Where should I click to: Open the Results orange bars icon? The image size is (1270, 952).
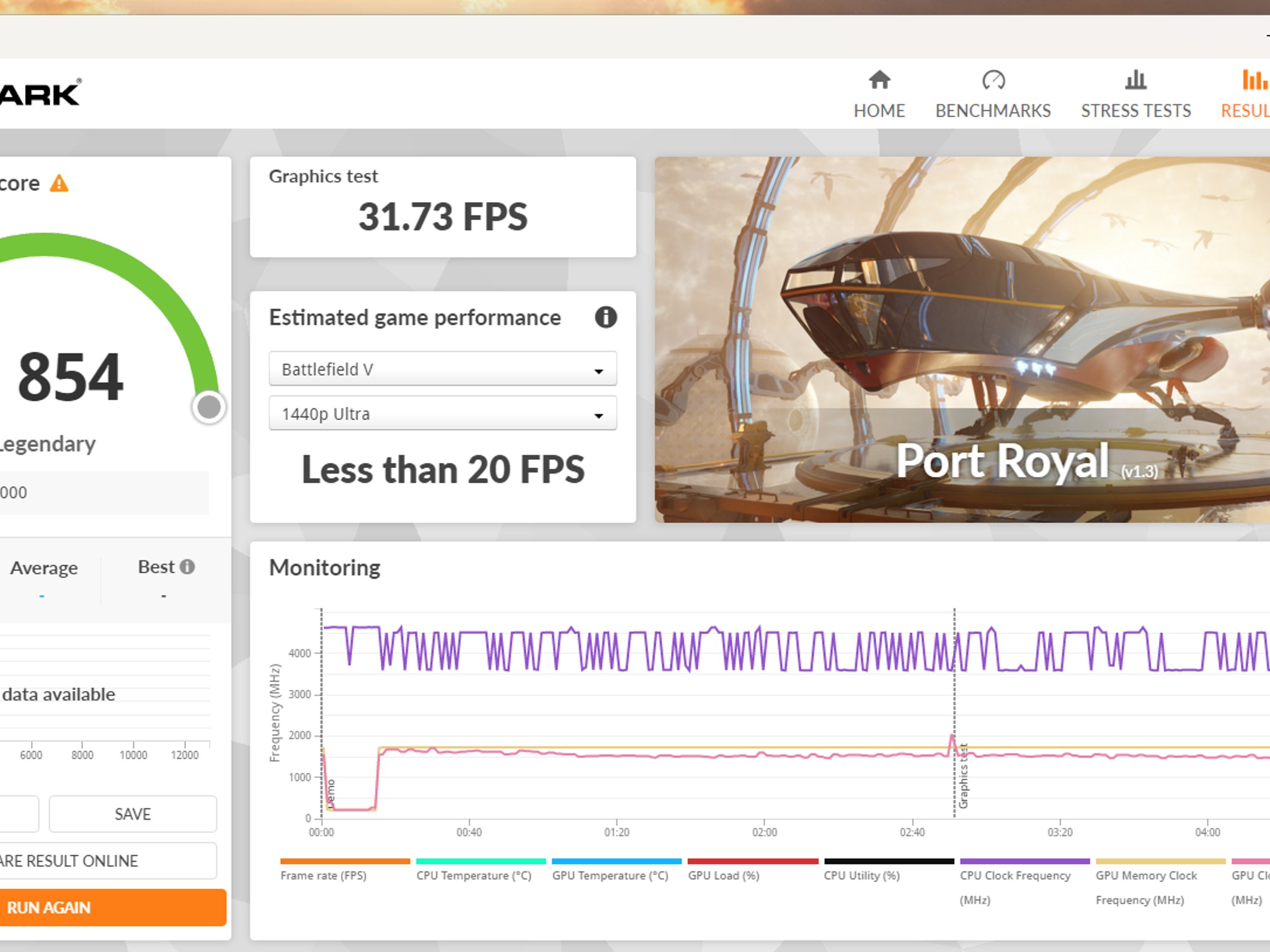(x=1255, y=80)
